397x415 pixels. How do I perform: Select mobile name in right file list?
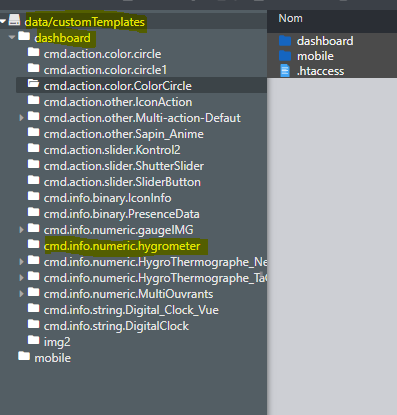(315, 56)
